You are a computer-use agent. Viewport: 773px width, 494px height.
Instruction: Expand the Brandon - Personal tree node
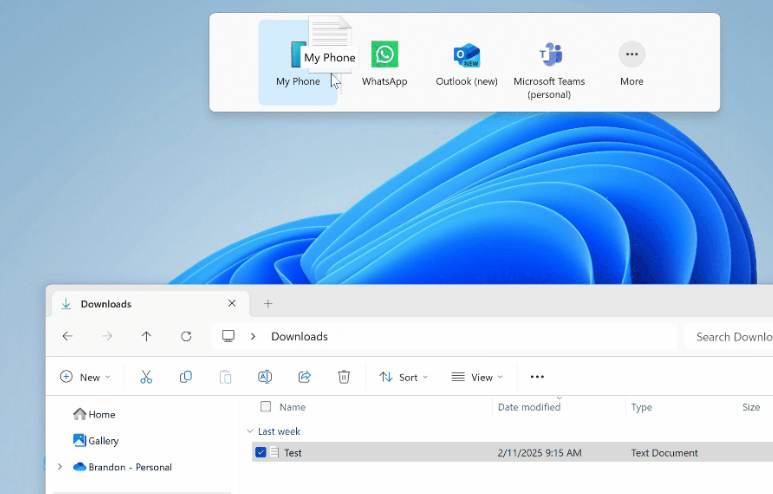click(60, 466)
